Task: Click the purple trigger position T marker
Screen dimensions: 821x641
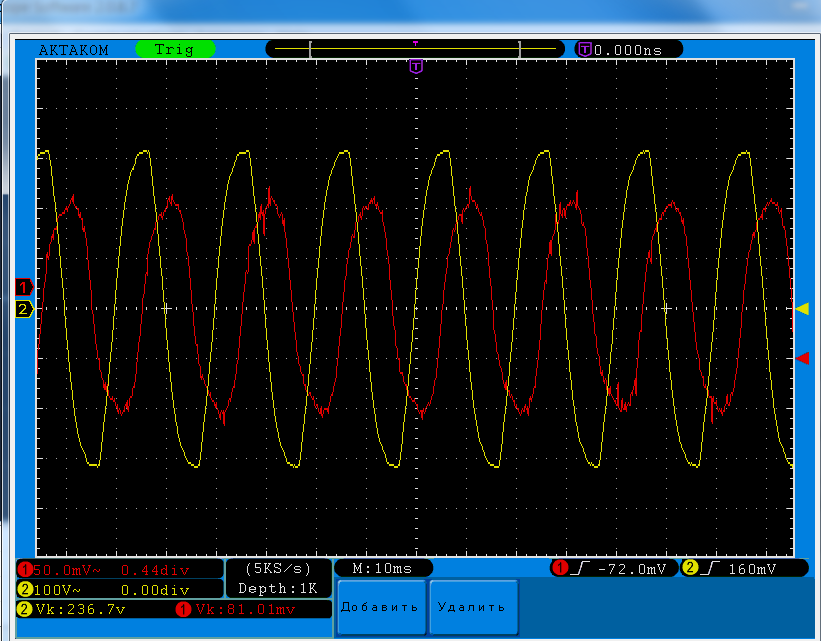Action: click(416, 67)
